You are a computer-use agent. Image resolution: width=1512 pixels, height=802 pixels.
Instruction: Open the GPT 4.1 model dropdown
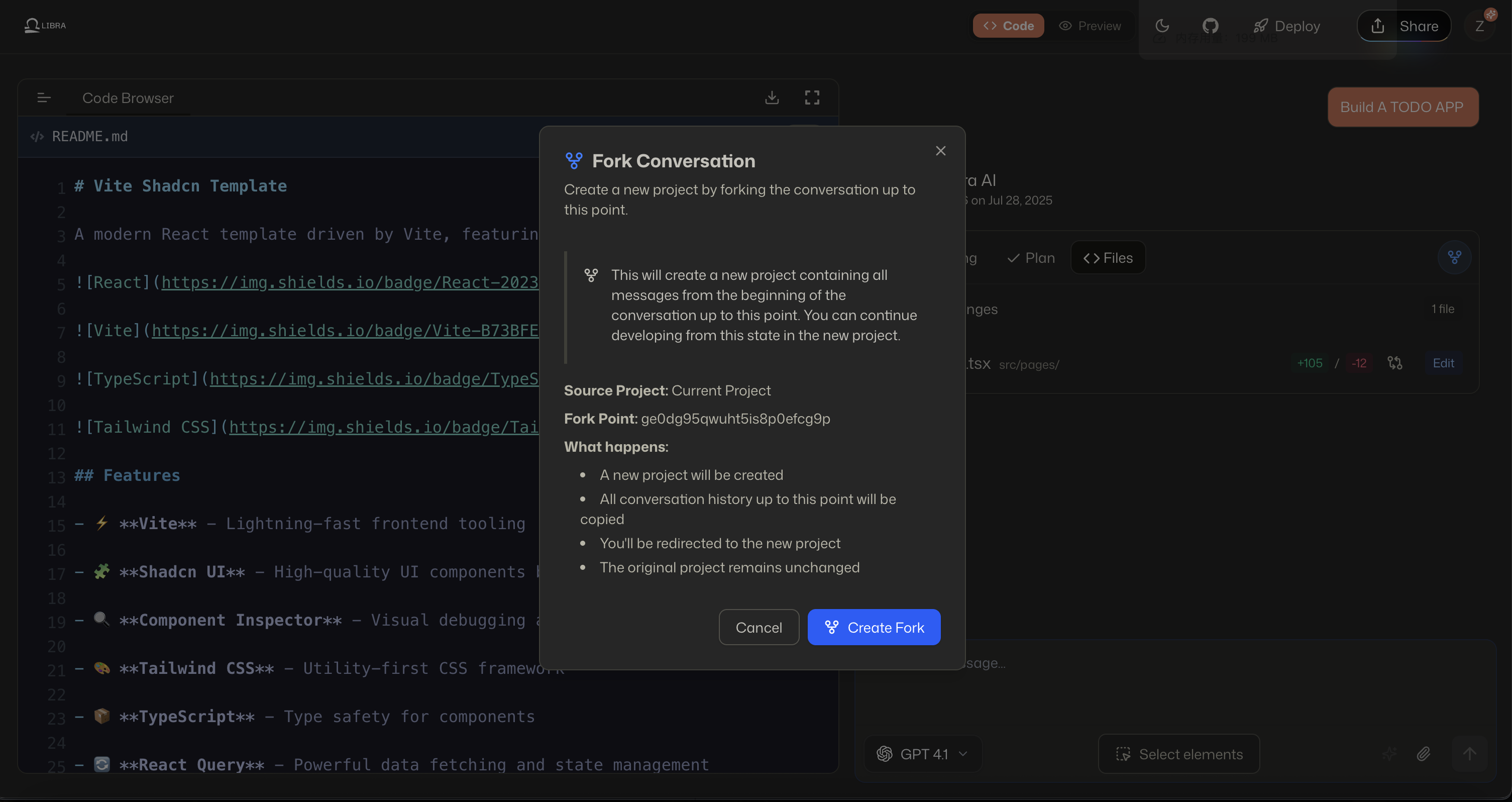(x=922, y=754)
